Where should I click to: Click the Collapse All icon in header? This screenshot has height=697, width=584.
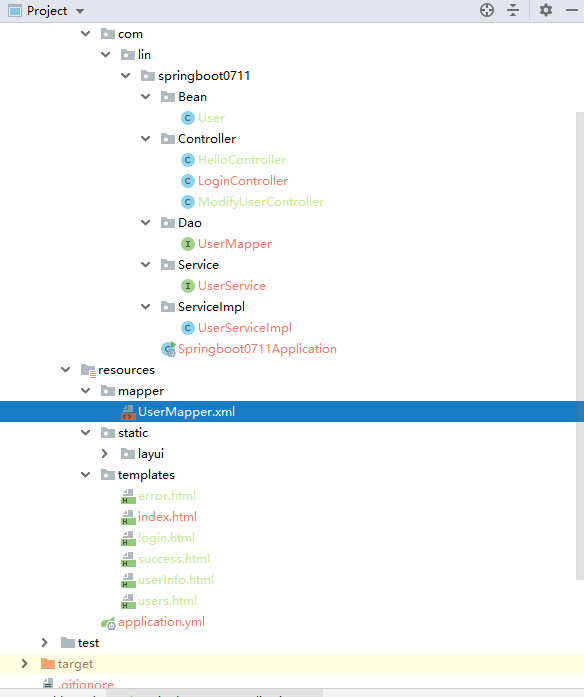pos(513,10)
